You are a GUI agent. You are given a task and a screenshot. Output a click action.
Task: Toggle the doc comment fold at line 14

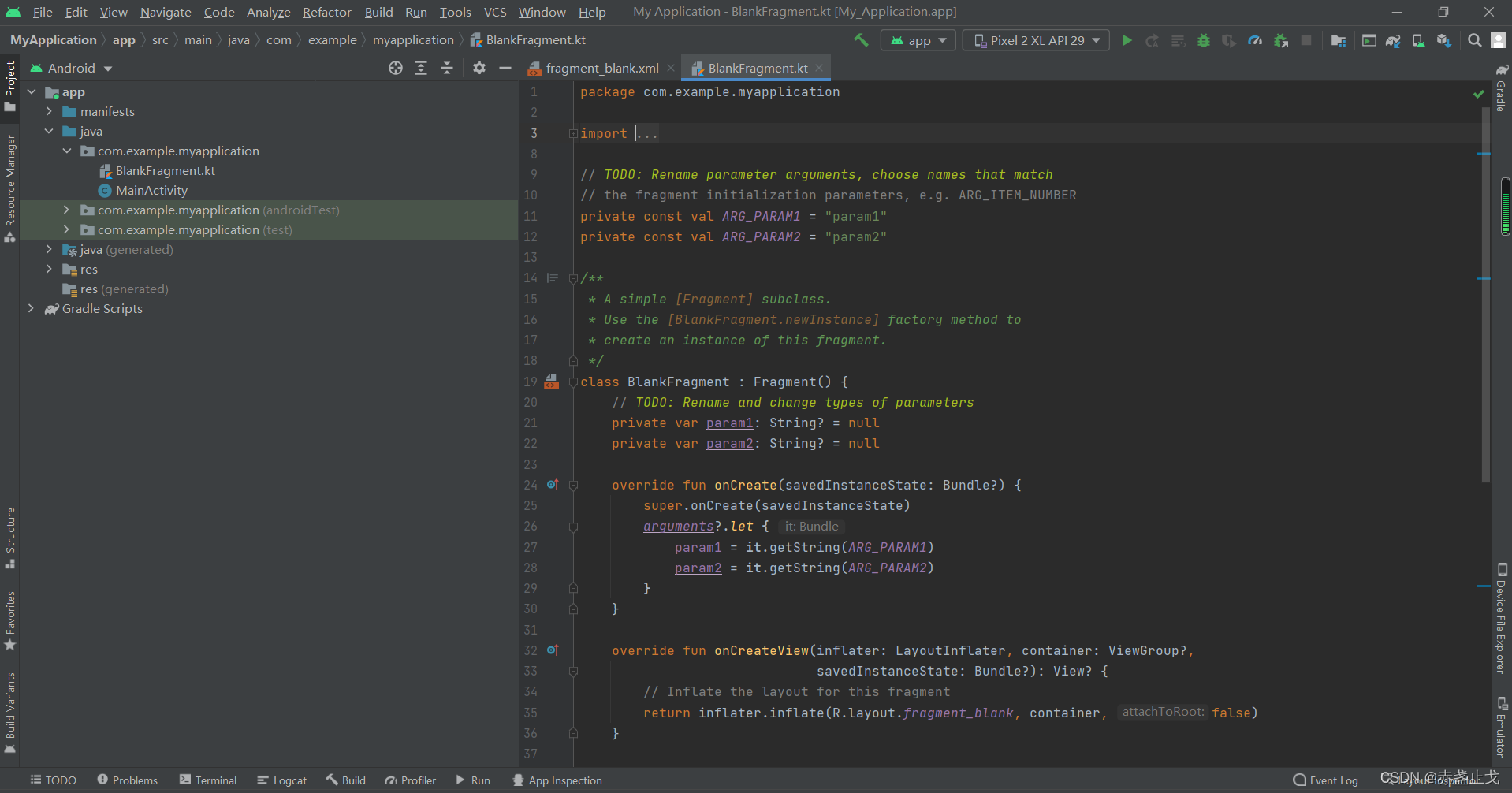(x=573, y=277)
